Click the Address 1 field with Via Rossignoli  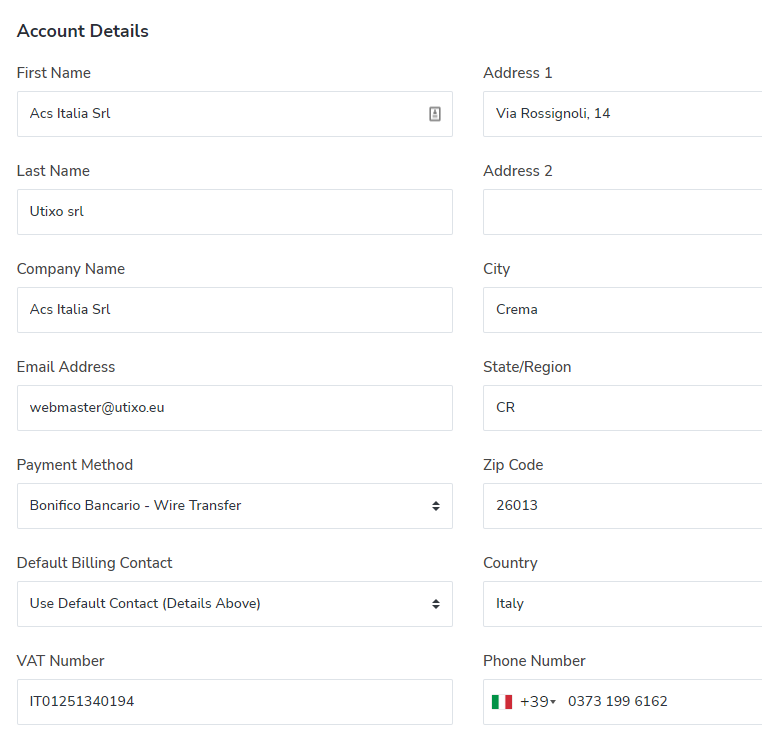click(623, 114)
